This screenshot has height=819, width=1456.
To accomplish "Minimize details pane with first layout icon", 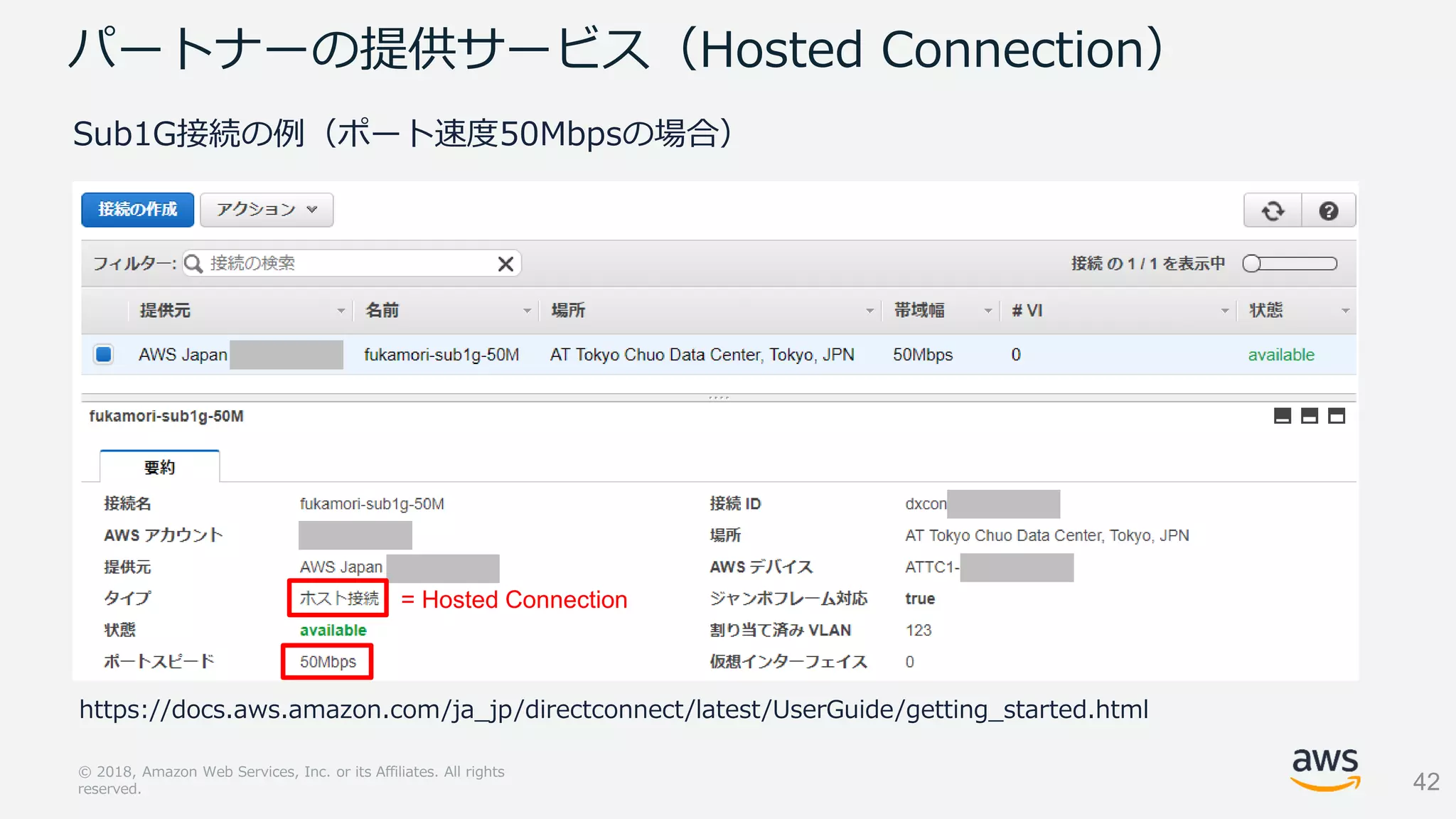I will click(1283, 416).
